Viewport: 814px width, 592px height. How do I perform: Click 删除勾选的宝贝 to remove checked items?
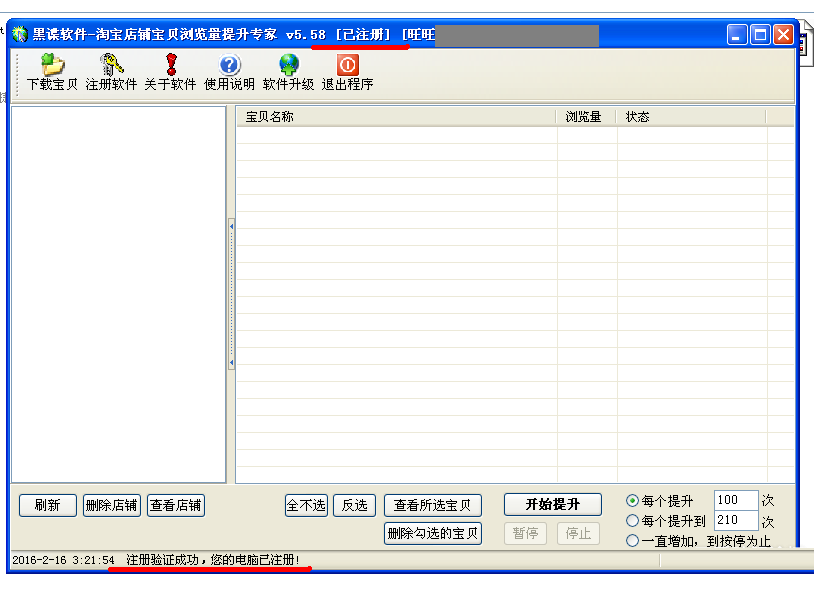click(x=434, y=534)
